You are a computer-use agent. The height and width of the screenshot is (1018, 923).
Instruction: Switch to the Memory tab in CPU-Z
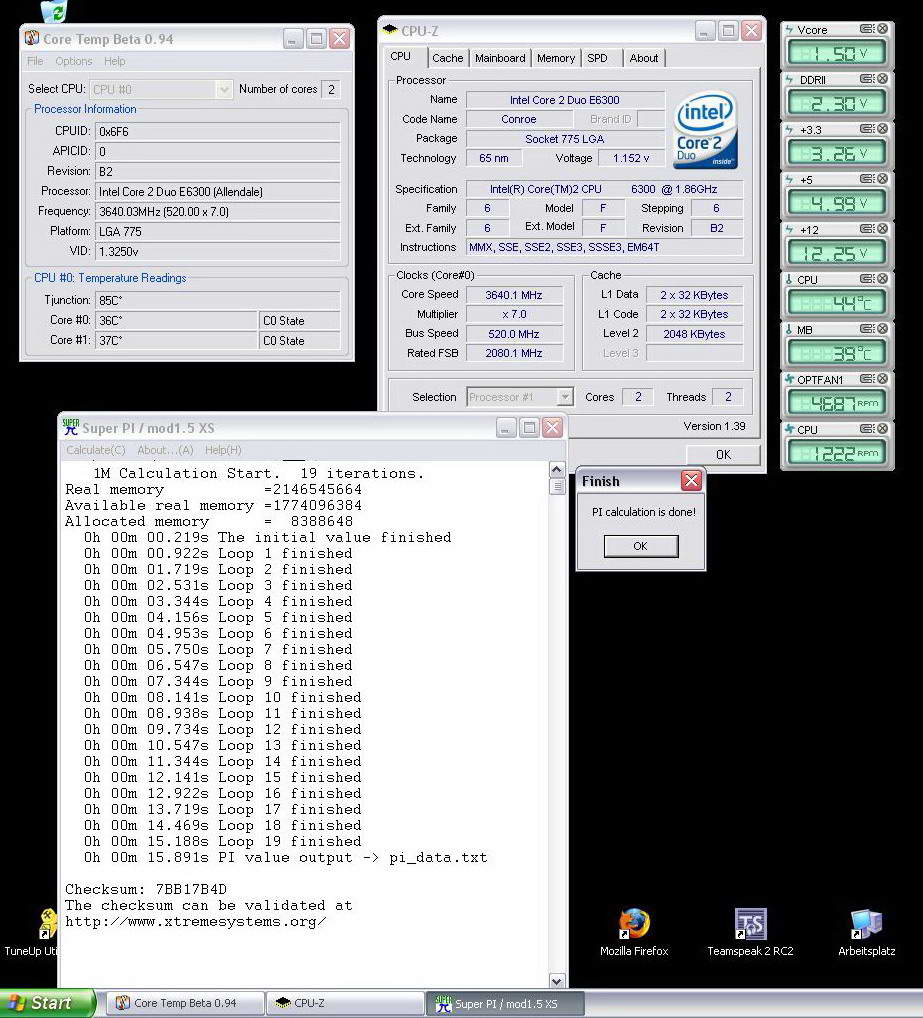pyautogui.click(x=556, y=58)
